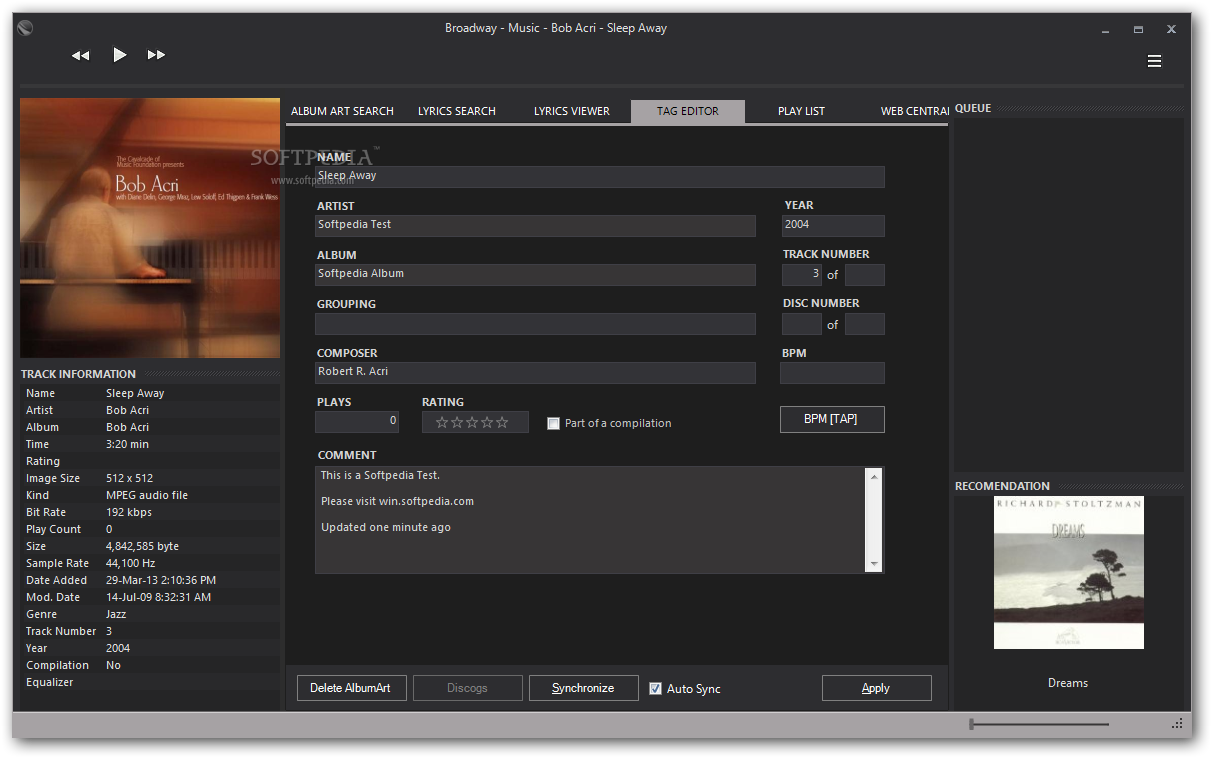The image size is (1212, 758).
Task: Click the Dreams recommendation title
Action: tap(1068, 683)
